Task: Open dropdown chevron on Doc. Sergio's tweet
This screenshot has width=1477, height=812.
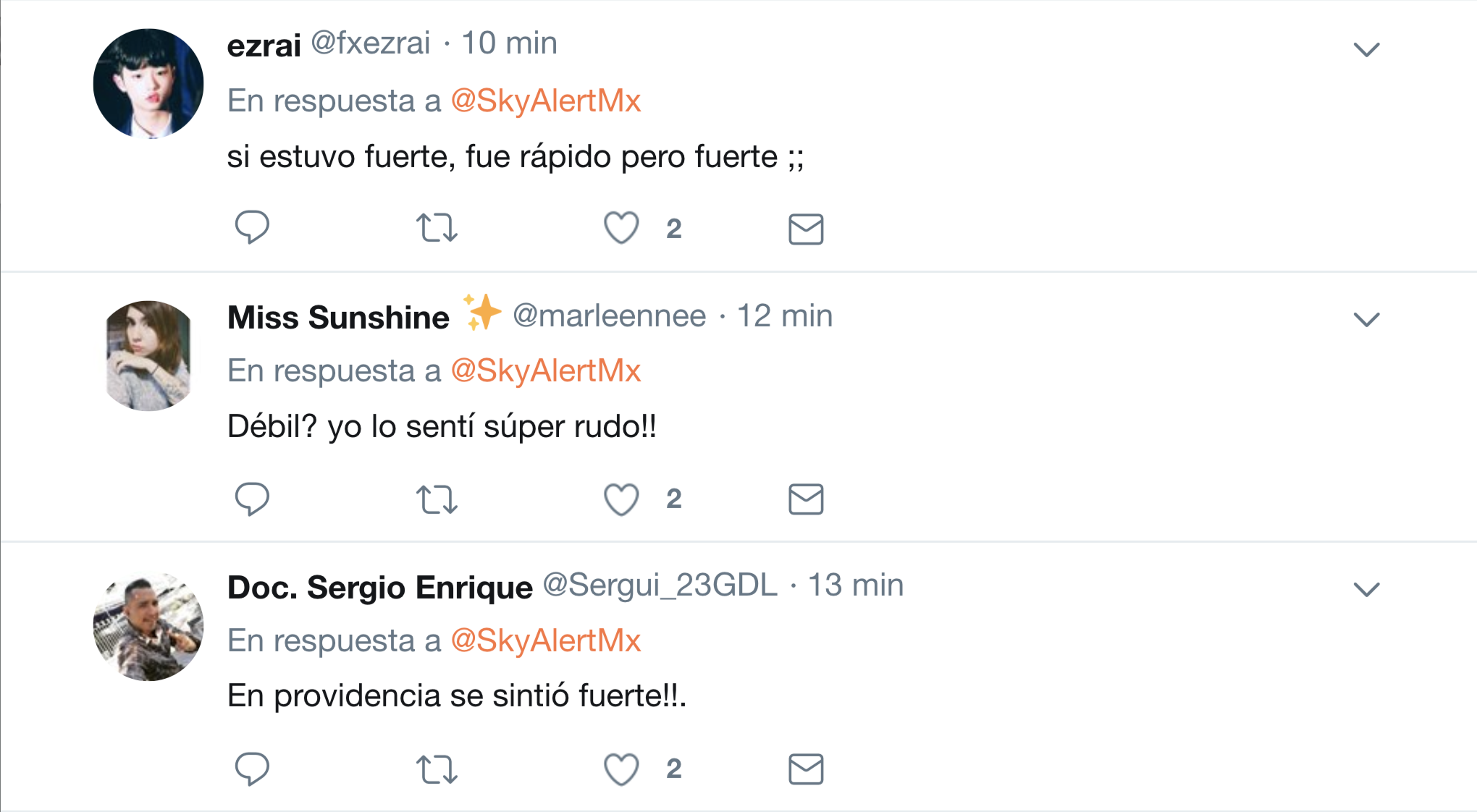Action: pos(1366,589)
